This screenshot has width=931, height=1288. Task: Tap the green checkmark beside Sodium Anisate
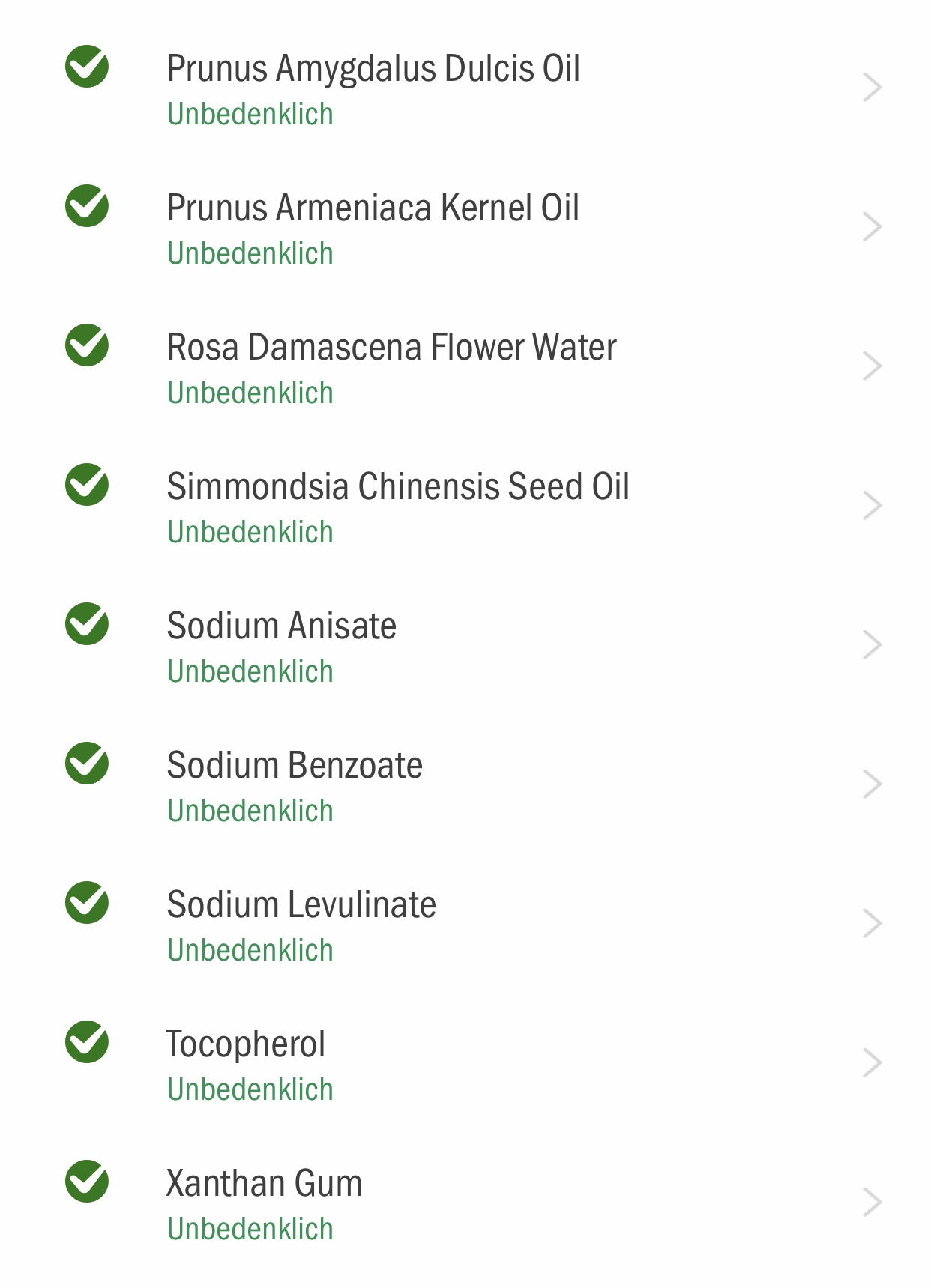tap(87, 624)
